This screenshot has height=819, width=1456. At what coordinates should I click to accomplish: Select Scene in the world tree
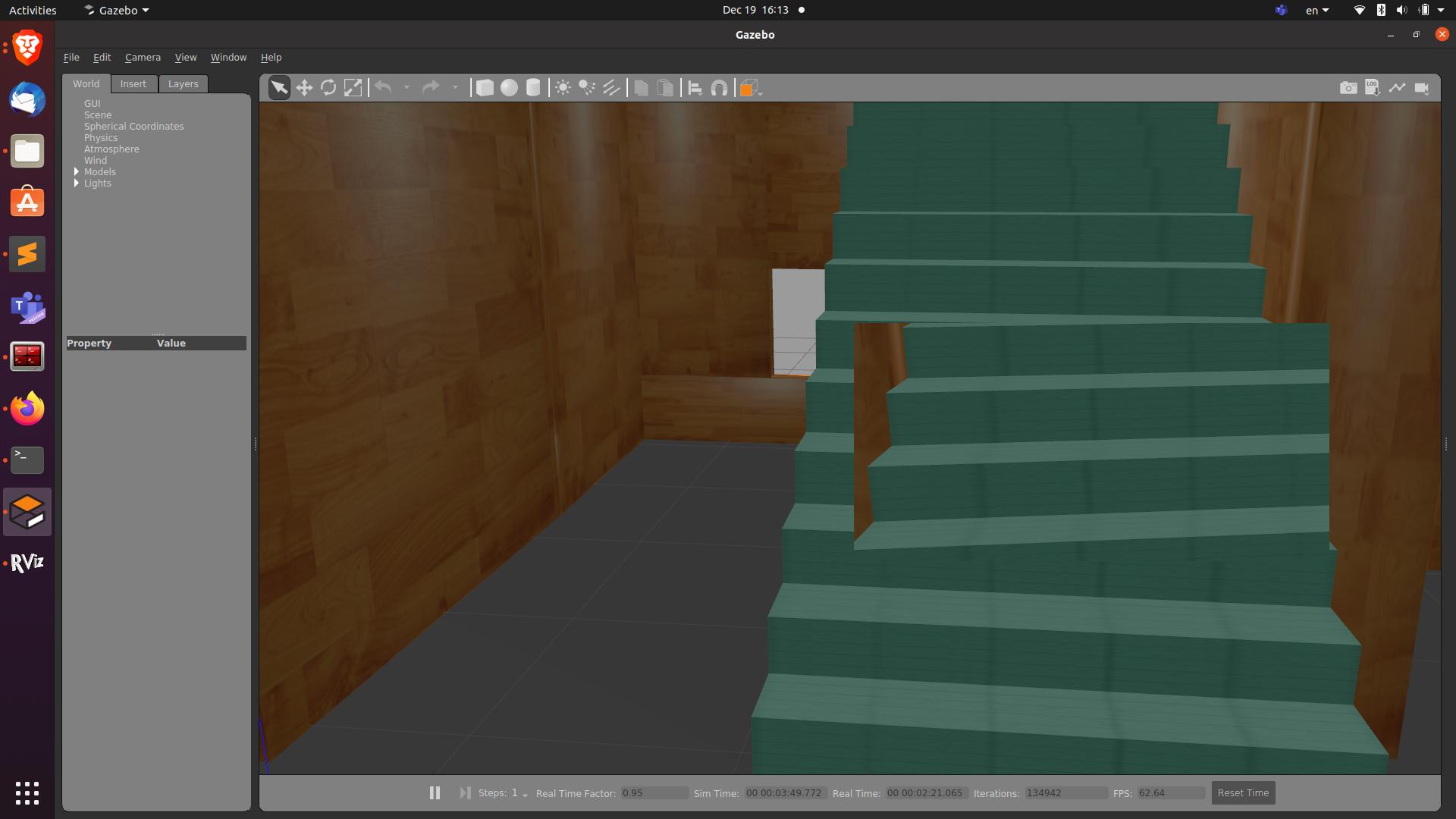(x=98, y=115)
